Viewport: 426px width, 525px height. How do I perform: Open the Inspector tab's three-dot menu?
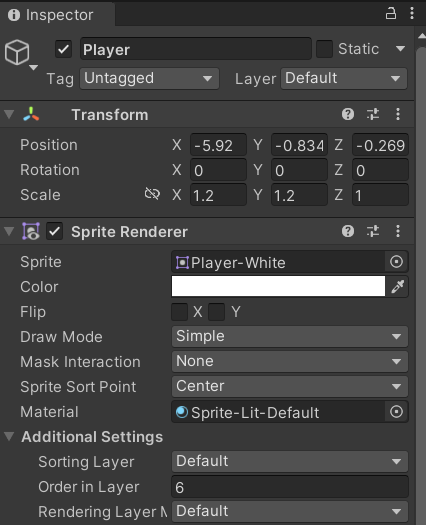412,14
